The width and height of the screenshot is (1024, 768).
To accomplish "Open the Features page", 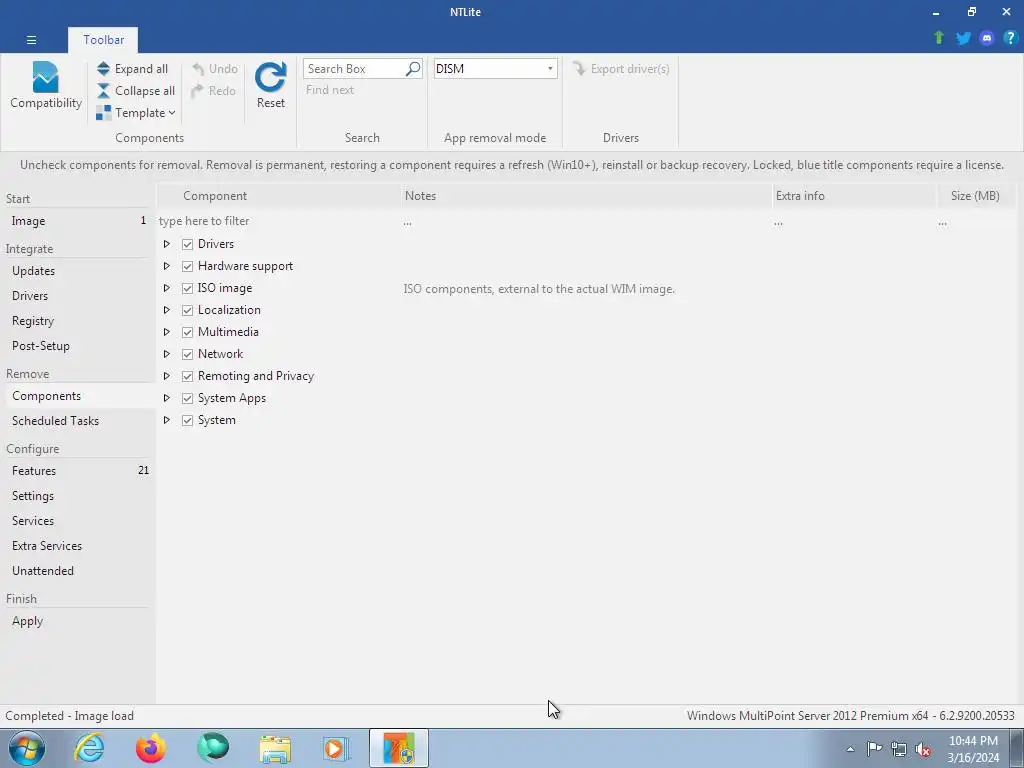I will [x=77, y=471].
